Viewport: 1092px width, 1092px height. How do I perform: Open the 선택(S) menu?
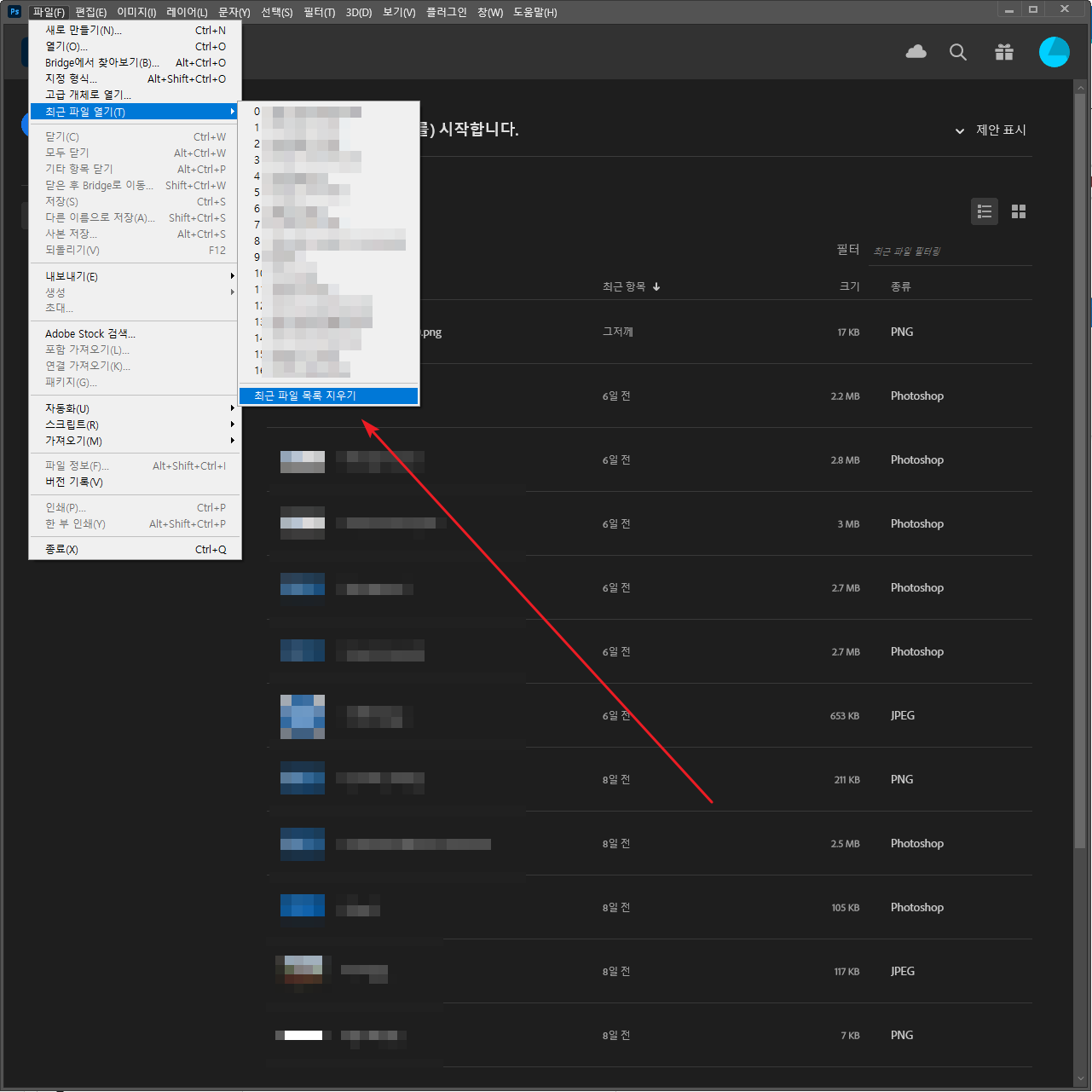pyautogui.click(x=276, y=12)
